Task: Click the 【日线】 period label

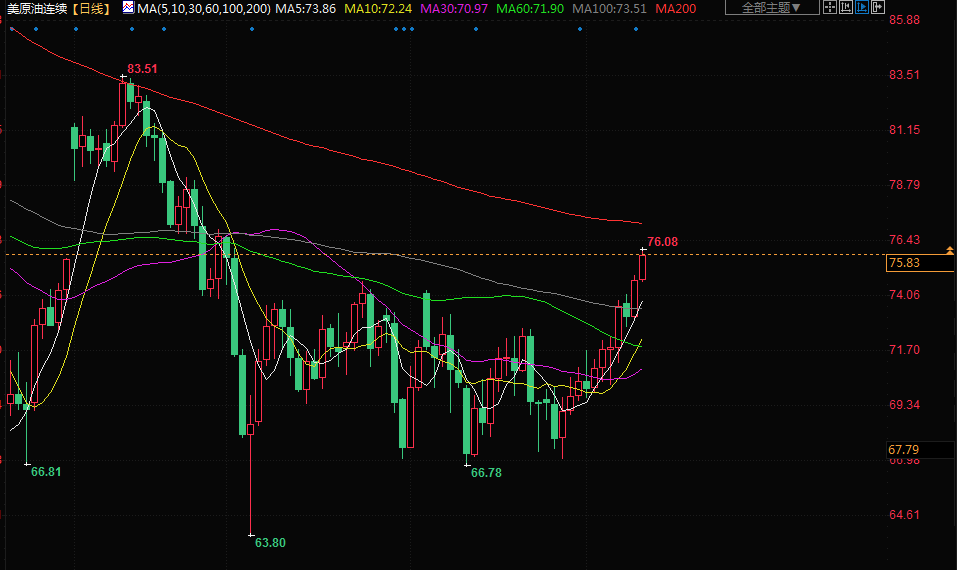Action: (x=91, y=9)
